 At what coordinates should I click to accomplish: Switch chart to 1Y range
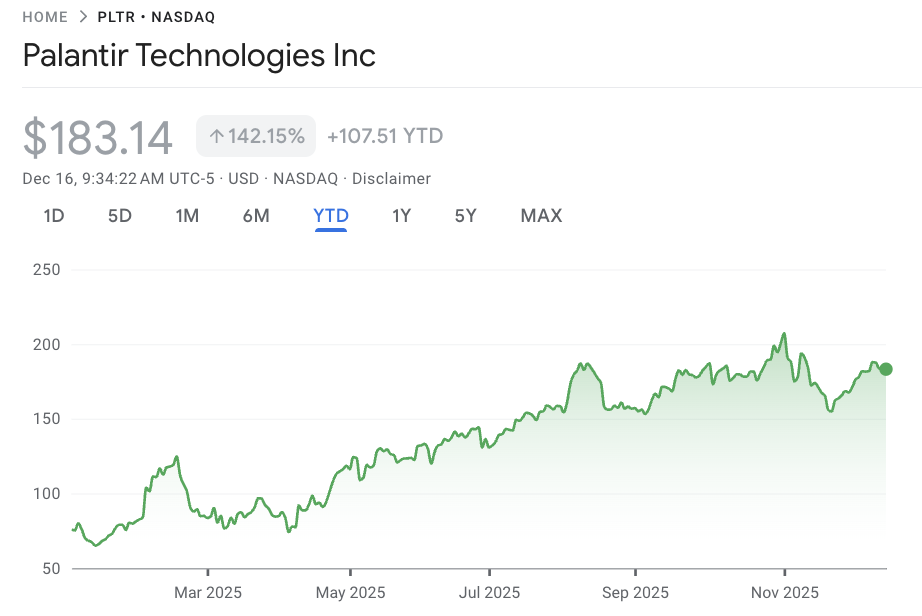pos(401,216)
